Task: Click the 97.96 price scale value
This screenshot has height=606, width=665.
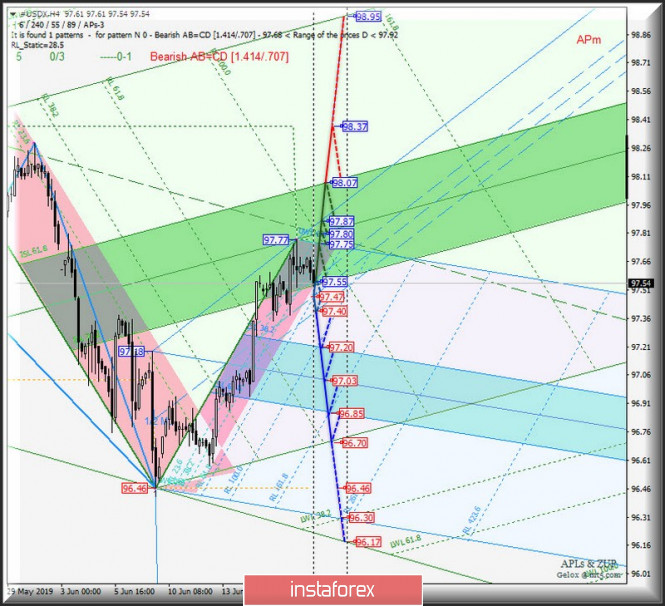Action: [640, 205]
